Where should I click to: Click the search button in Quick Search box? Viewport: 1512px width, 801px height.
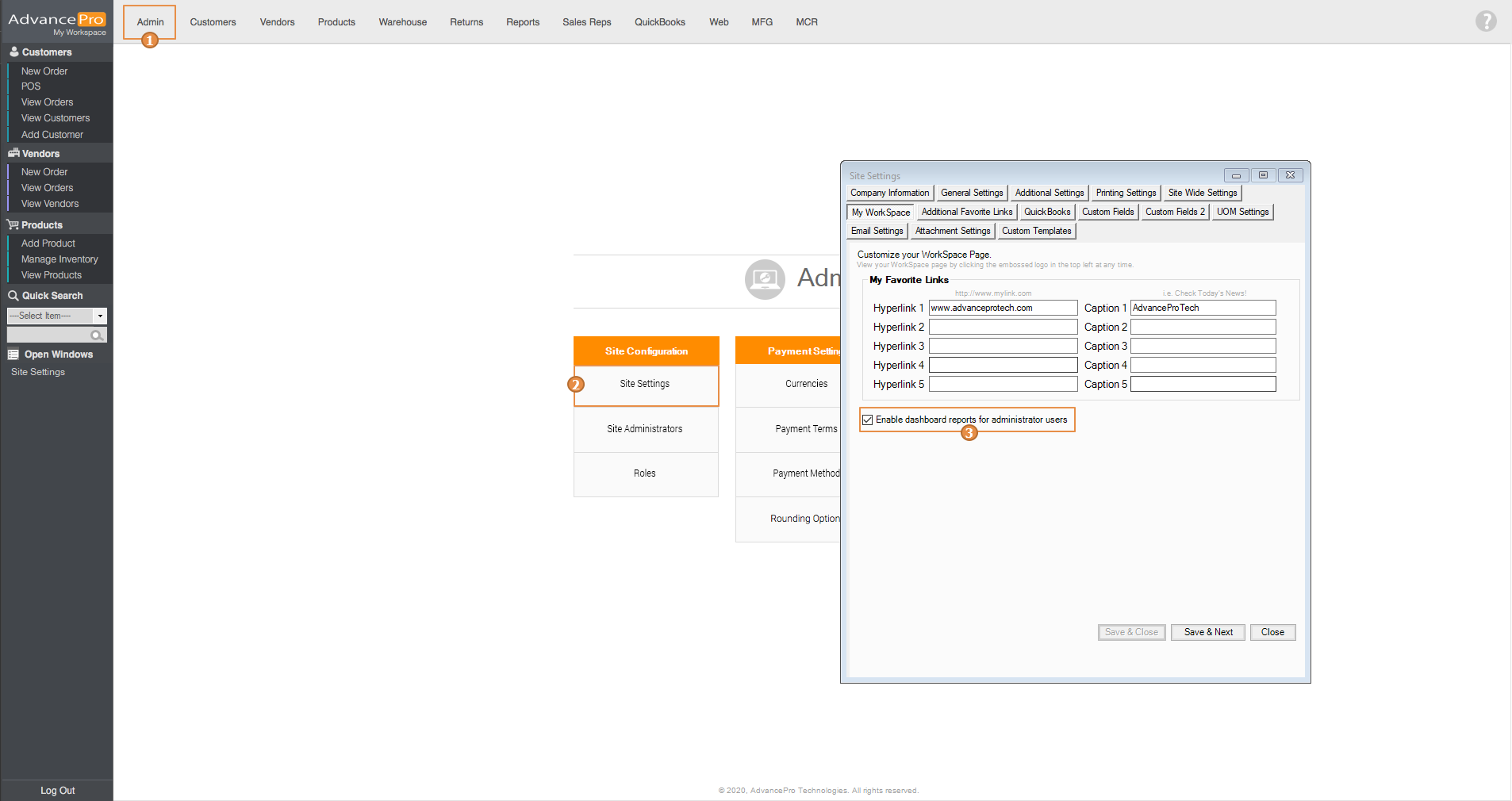[97, 335]
